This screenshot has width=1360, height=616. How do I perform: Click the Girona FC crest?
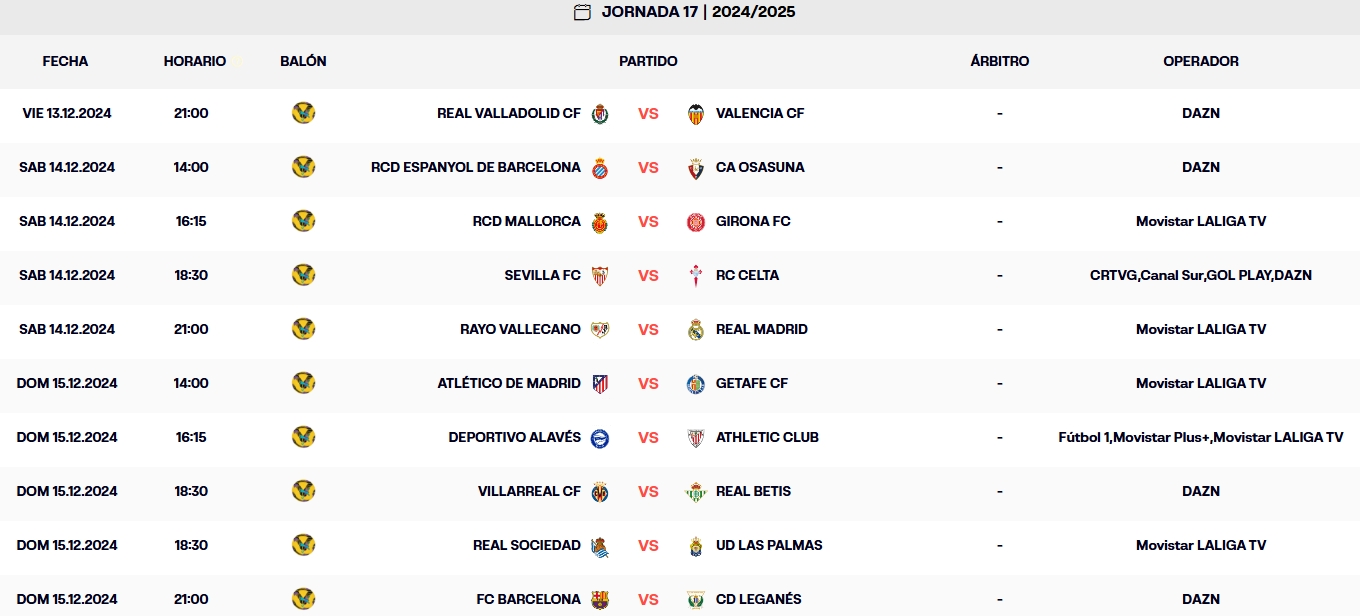696,221
